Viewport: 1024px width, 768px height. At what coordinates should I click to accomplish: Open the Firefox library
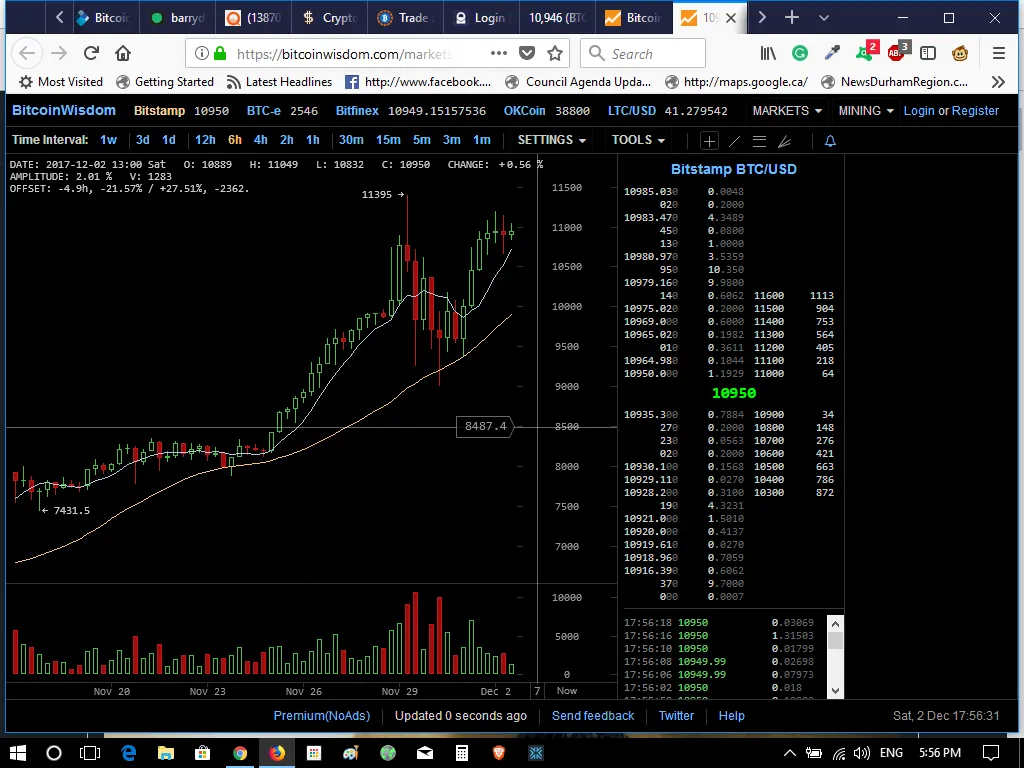click(768, 54)
